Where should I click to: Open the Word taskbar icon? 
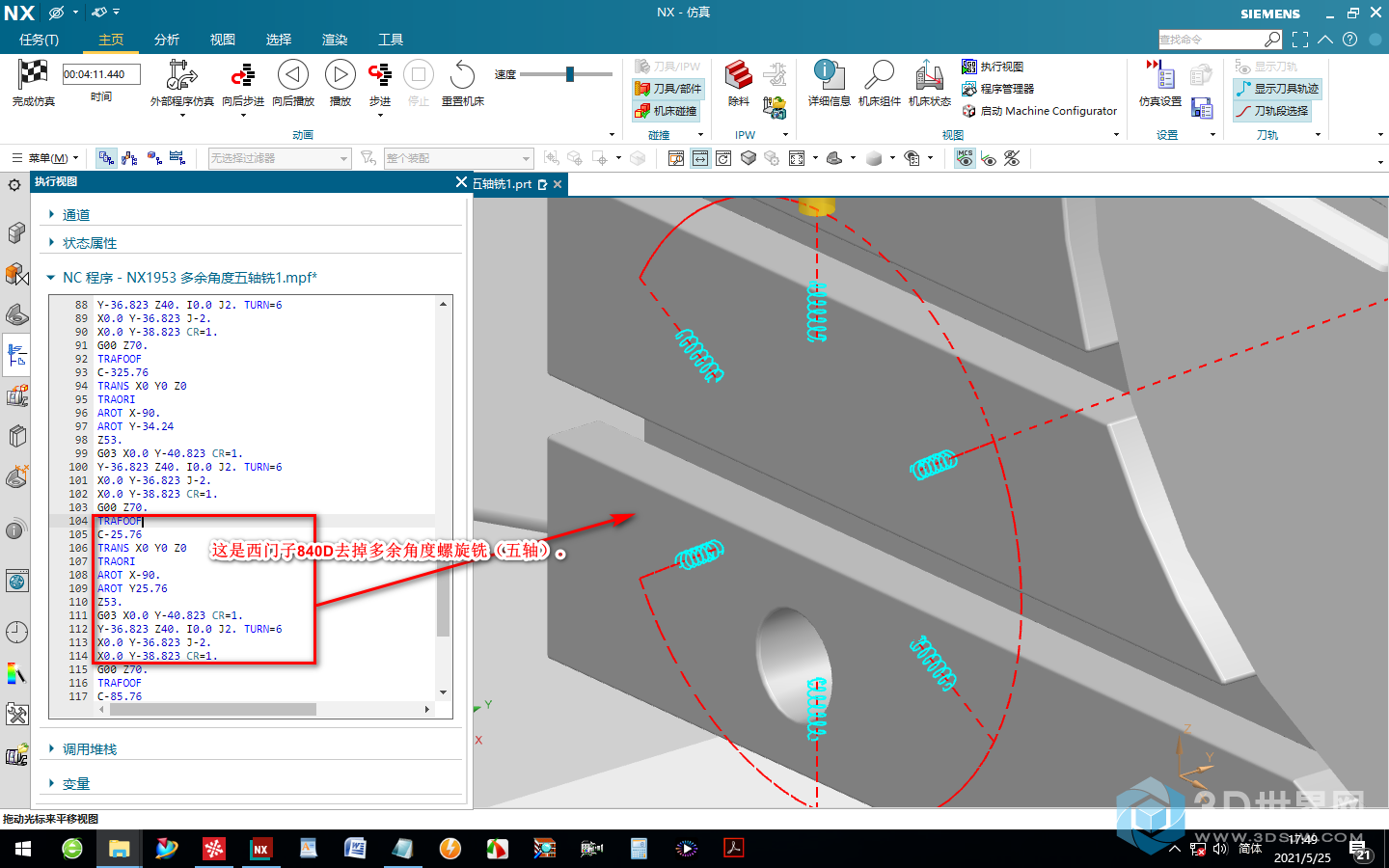tap(355, 849)
